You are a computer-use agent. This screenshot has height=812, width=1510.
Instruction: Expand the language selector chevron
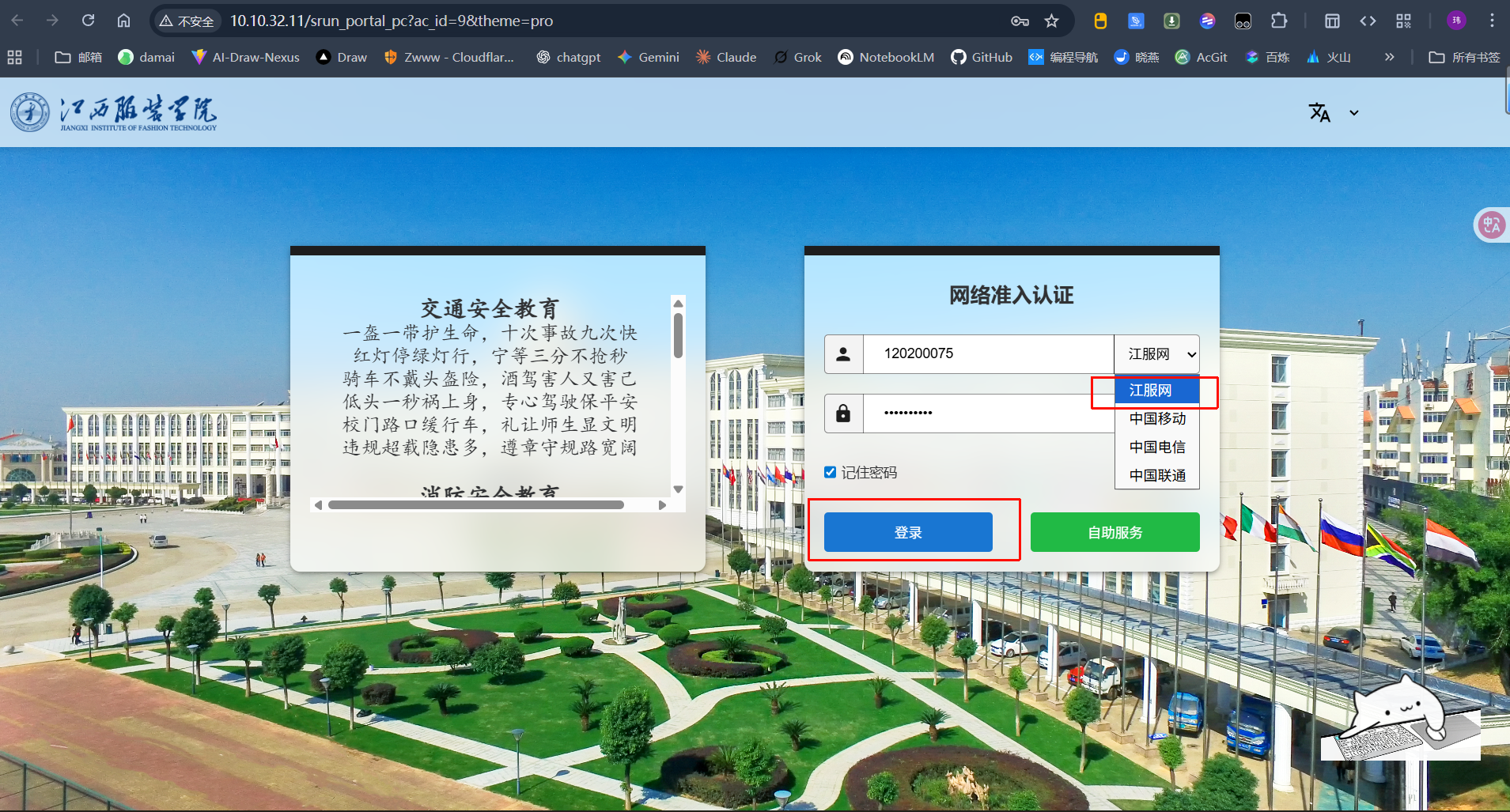(x=1354, y=113)
